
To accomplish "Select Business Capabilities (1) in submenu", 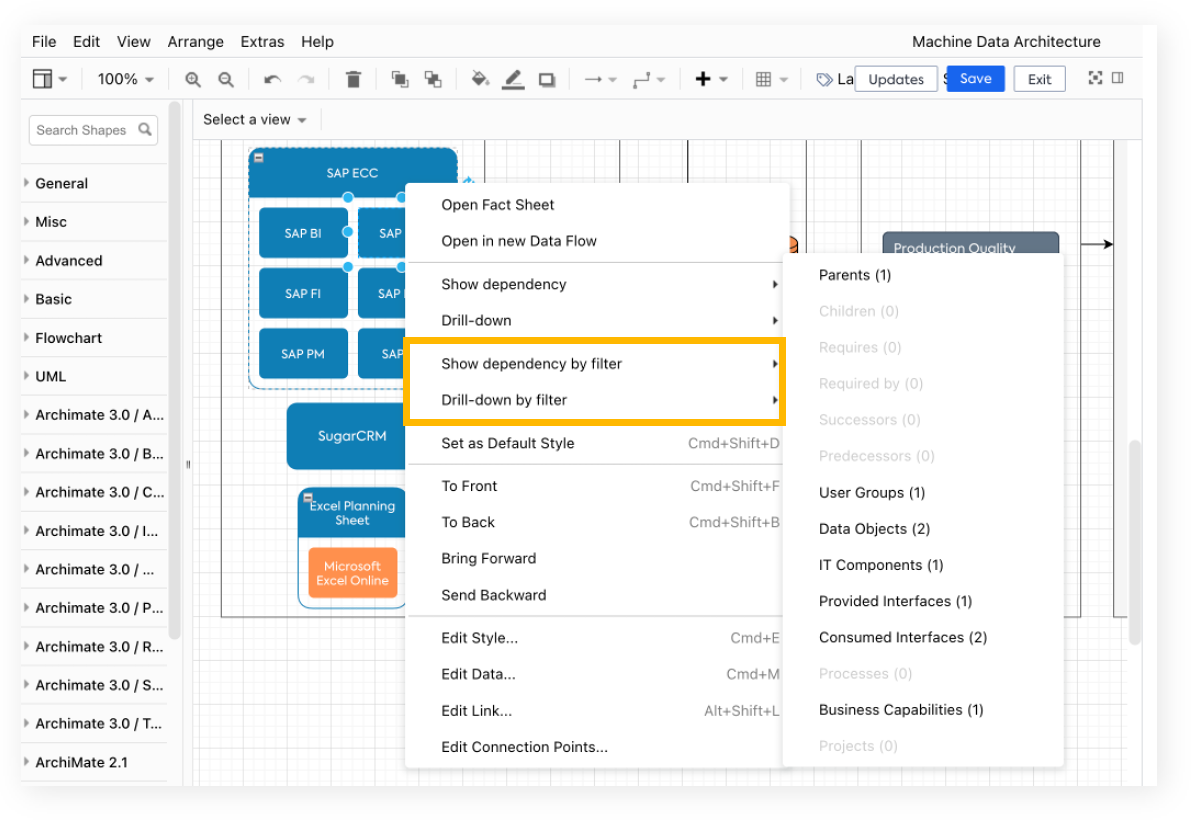I will click(923, 709).
